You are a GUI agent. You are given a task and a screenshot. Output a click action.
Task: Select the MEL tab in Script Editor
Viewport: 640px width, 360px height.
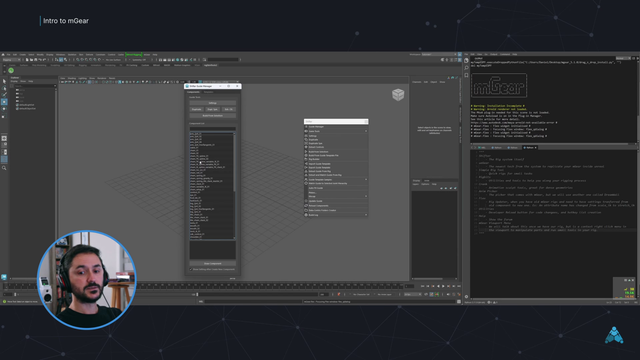coord(482,147)
